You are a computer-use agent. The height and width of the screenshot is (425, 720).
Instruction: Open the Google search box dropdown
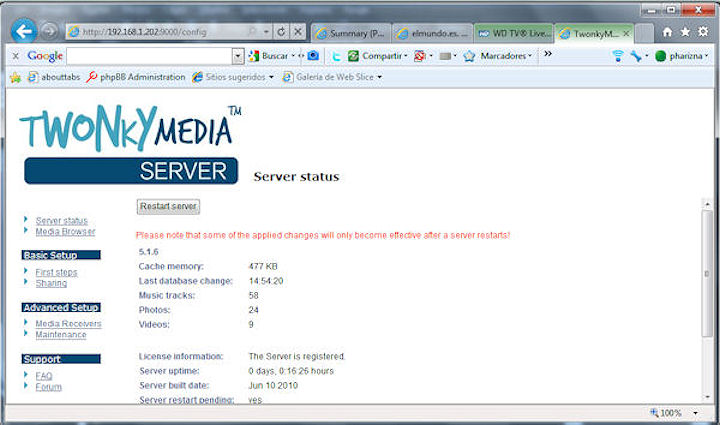coord(237,56)
